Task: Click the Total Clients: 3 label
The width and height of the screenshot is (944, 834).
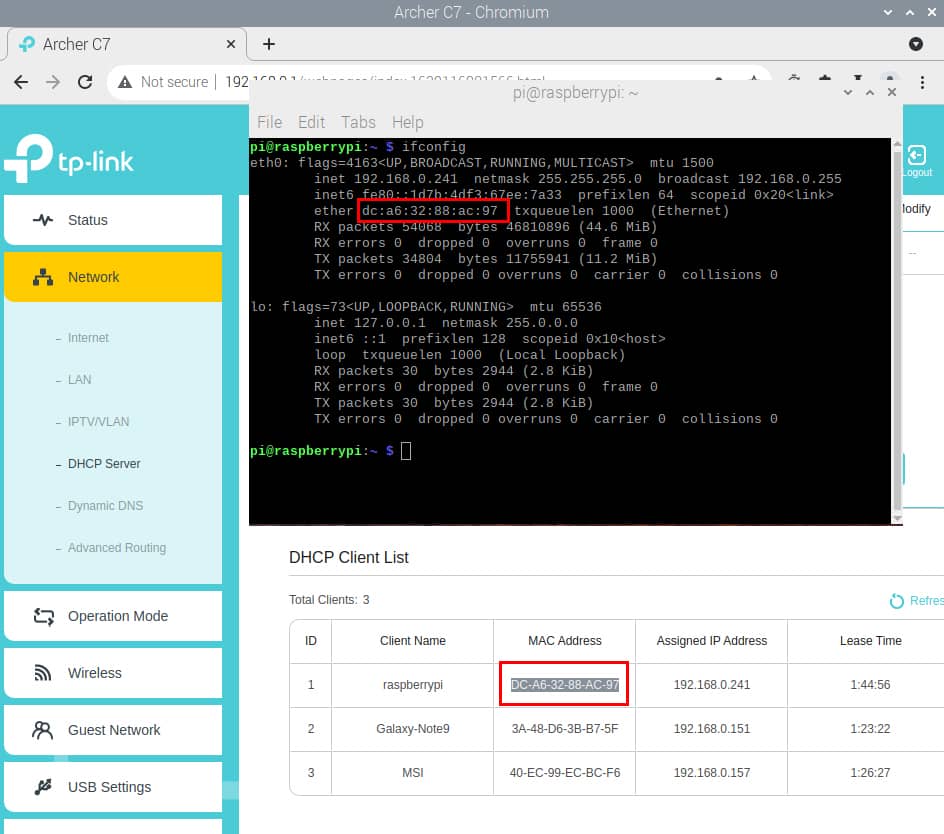Action: coord(329,600)
